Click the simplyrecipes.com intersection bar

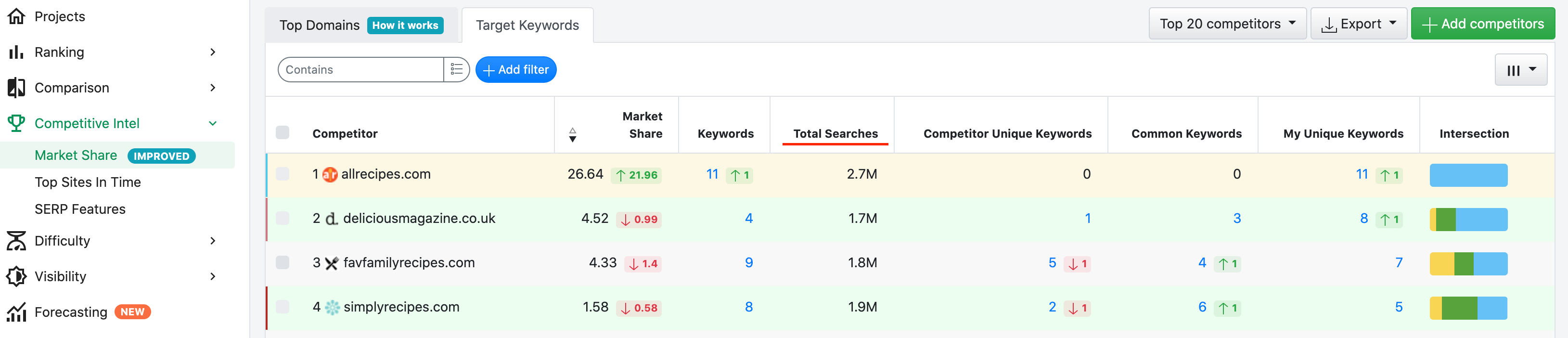[x=1468, y=308]
